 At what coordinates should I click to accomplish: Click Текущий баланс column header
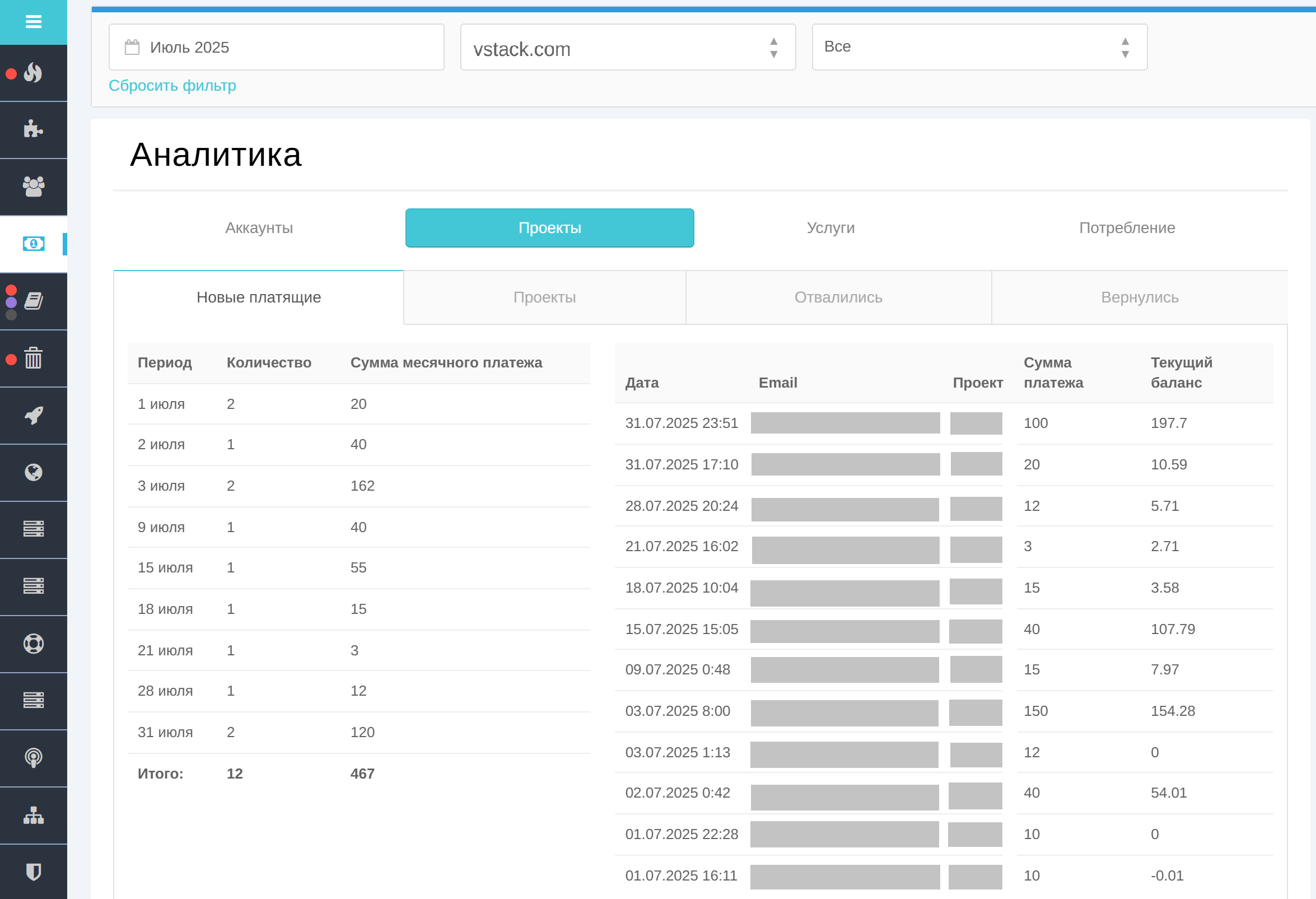tap(1181, 372)
